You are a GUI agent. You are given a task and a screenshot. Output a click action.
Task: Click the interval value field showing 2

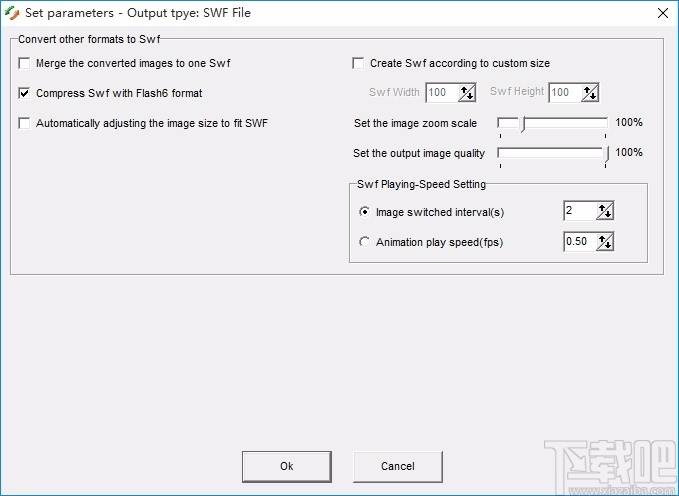pyautogui.click(x=580, y=211)
